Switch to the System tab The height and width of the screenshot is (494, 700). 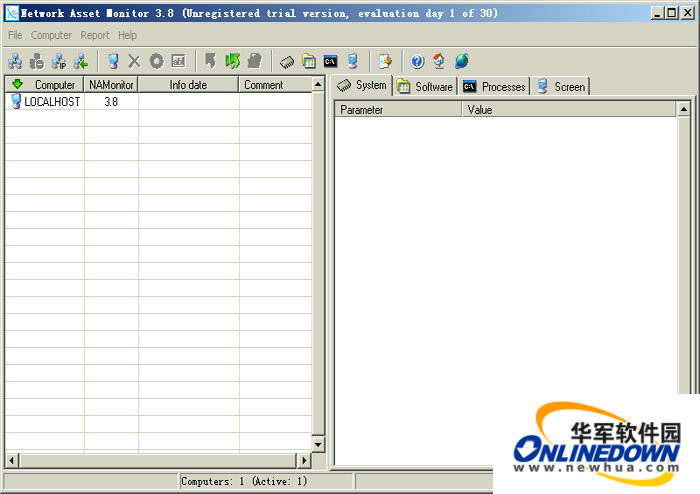point(362,85)
